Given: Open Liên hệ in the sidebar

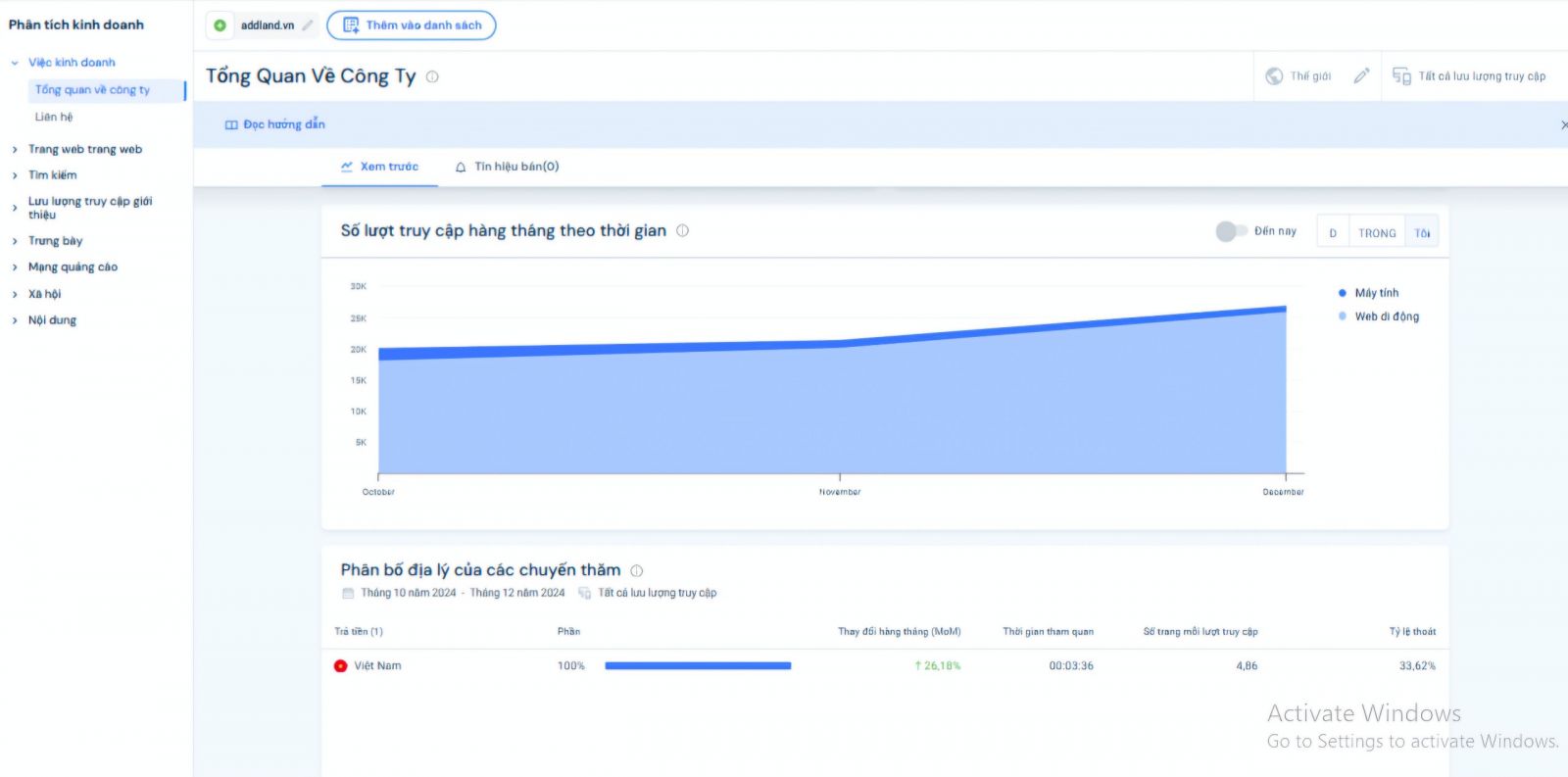Looking at the screenshot, I should click(54, 117).
